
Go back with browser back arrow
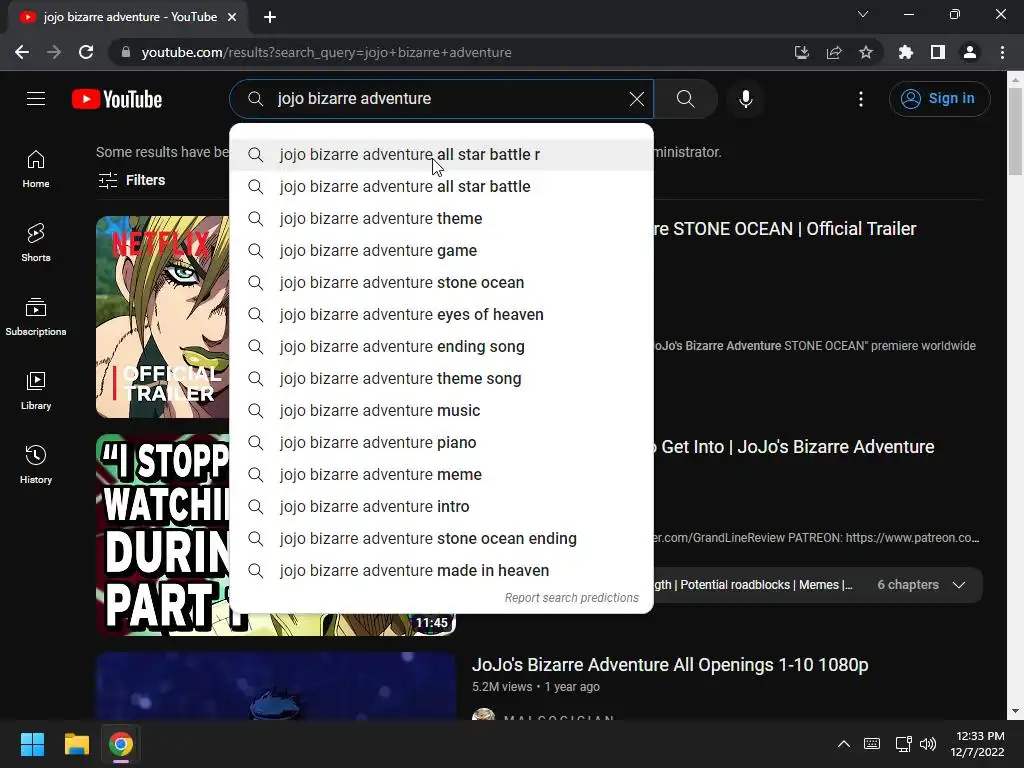coord(22,52)
